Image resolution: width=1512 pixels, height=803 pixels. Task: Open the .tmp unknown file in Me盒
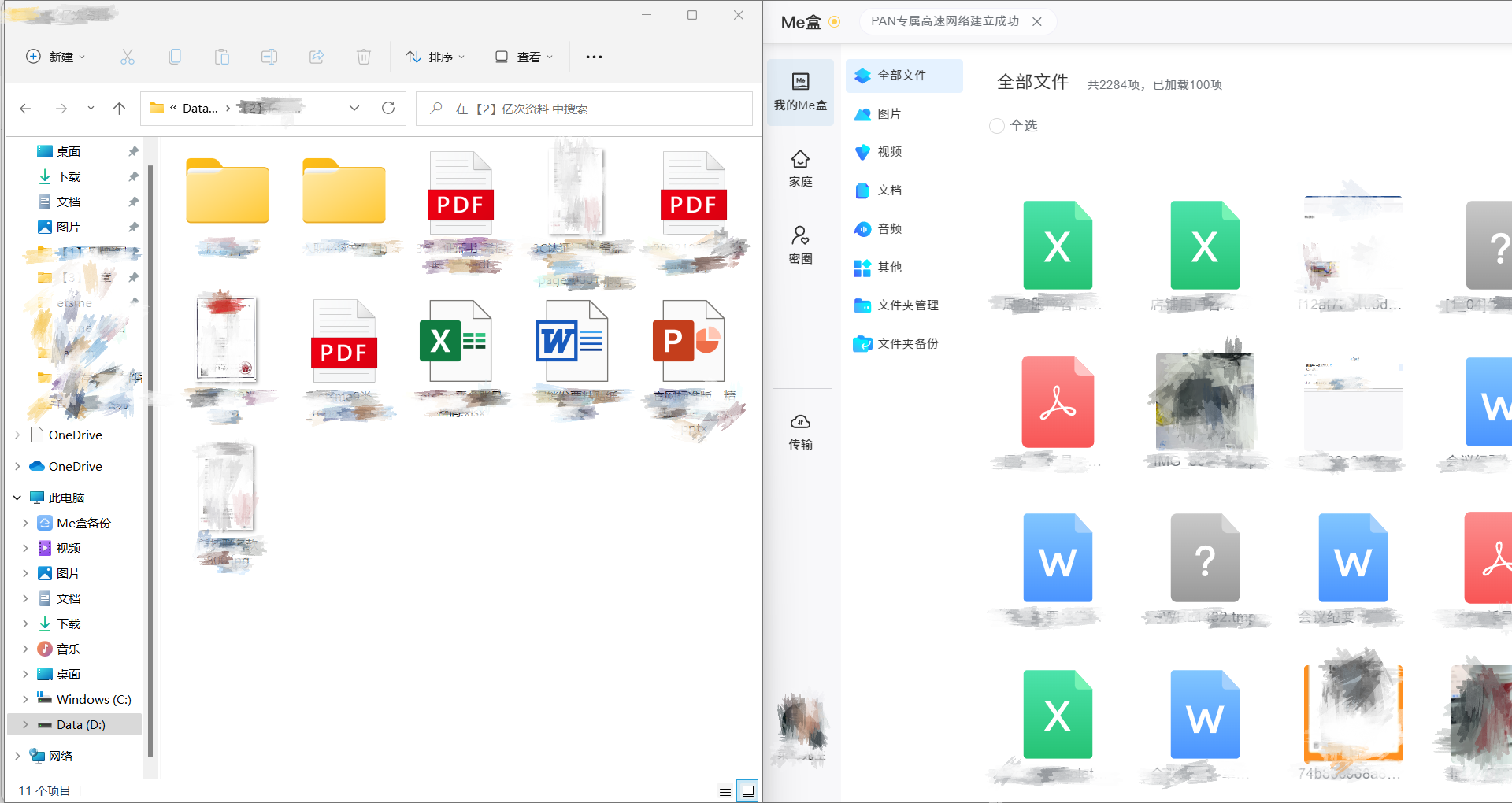coord(1205,557)
